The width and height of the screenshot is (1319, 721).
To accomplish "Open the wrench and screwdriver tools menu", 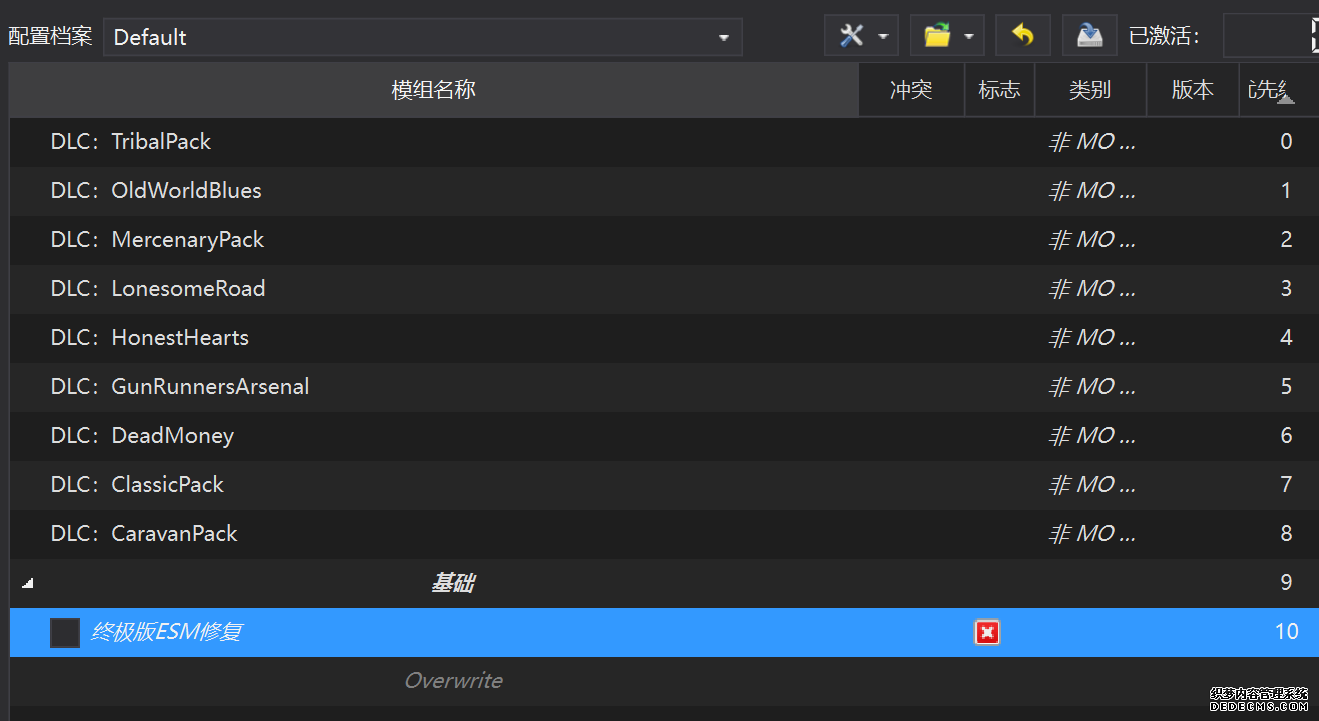I will click(x=851, y=36).
